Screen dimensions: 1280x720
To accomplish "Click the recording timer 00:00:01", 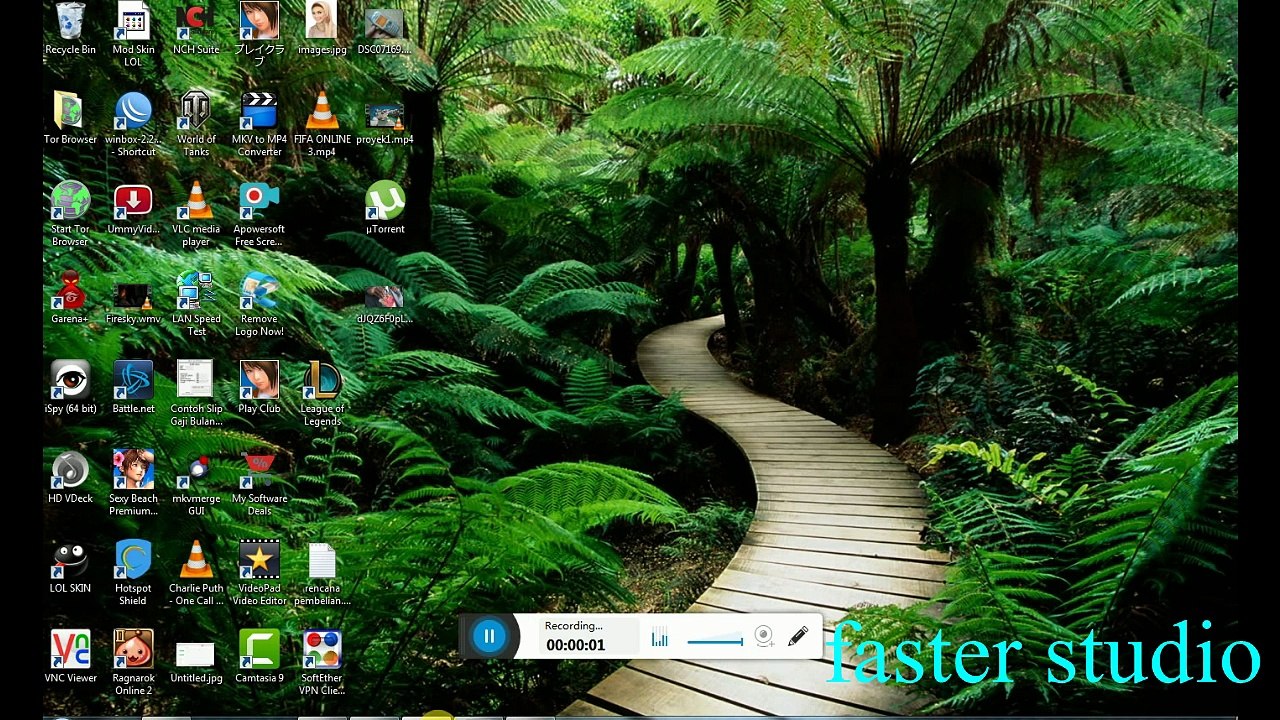I will [x=576, y=645].
